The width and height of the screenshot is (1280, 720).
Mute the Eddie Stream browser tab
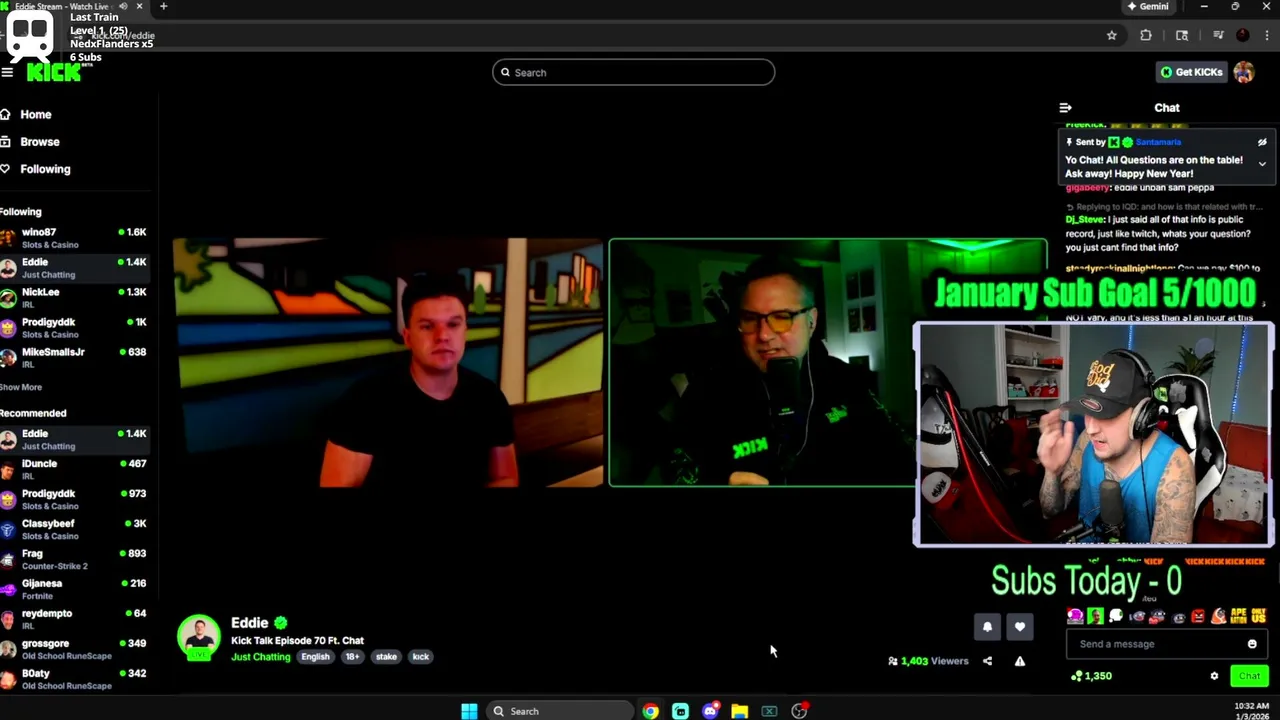tap(123, 6)
